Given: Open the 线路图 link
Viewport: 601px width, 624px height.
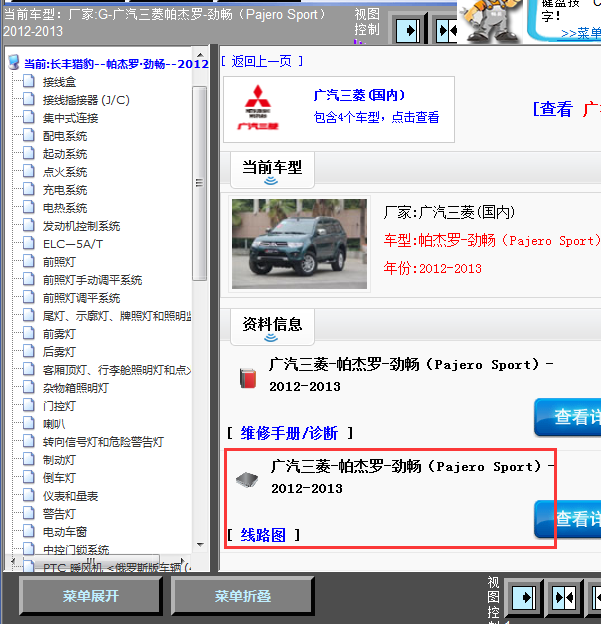Looking at the screenshot, I should (263, 535).
